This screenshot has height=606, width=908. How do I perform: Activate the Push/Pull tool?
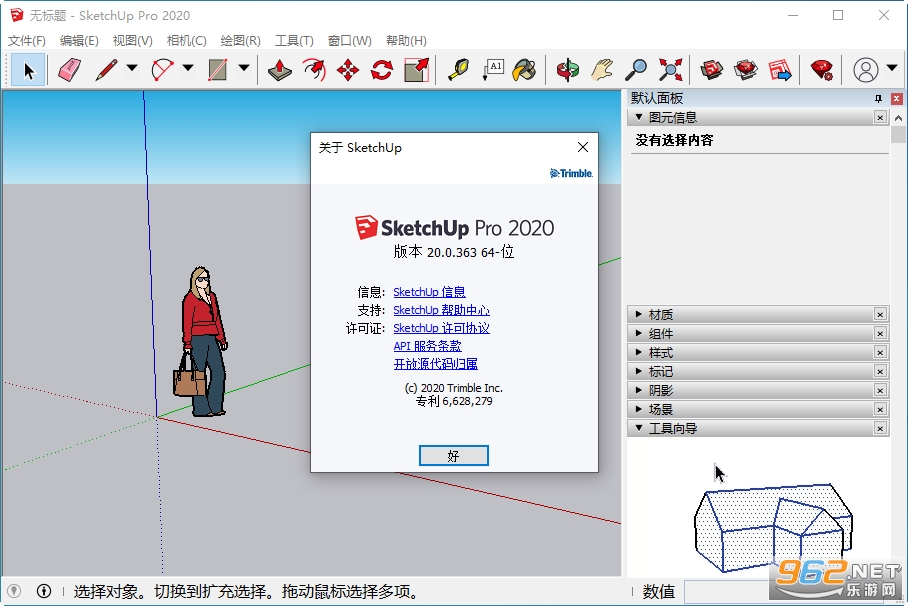coord(280,70)
